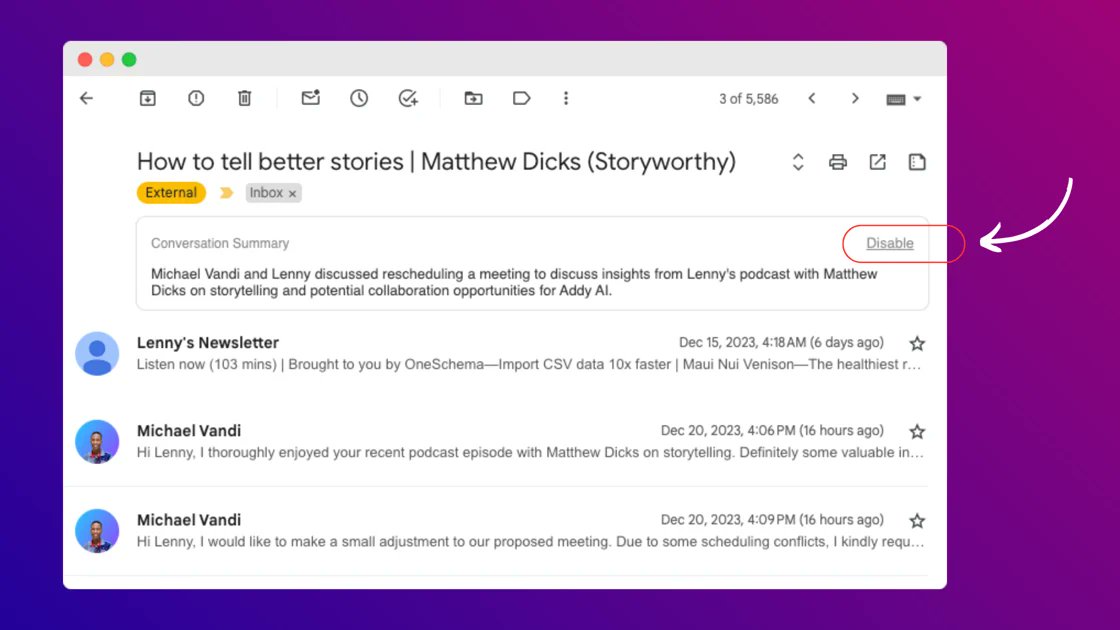The image size is (1120, 630).
Task: Toggle the yellow importance marker
Action: tap(226, 193)
